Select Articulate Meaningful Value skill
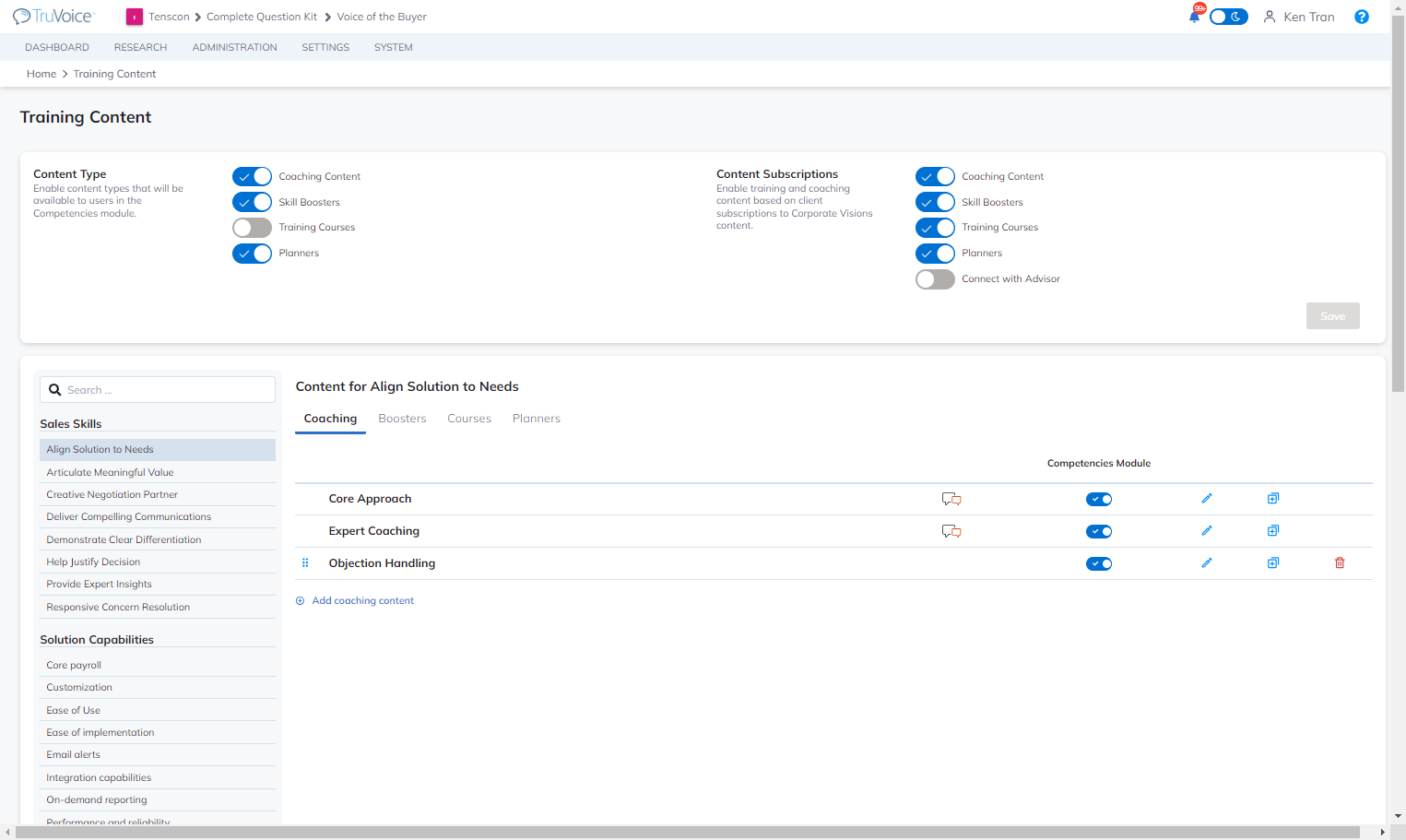1406x840 pixels. click(x=158, y=472)
